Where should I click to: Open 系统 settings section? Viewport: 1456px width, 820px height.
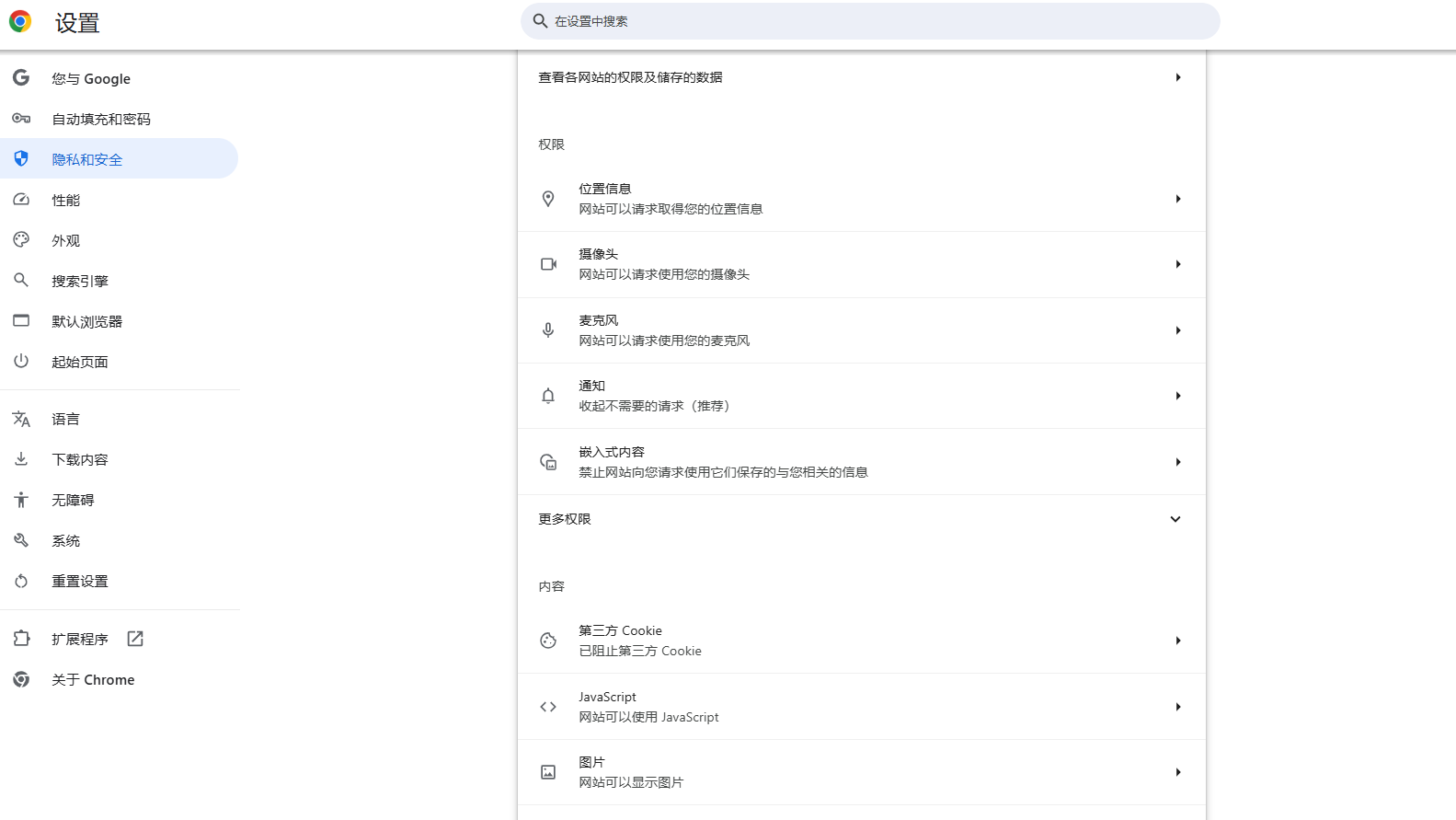click(x=119, y=540)
